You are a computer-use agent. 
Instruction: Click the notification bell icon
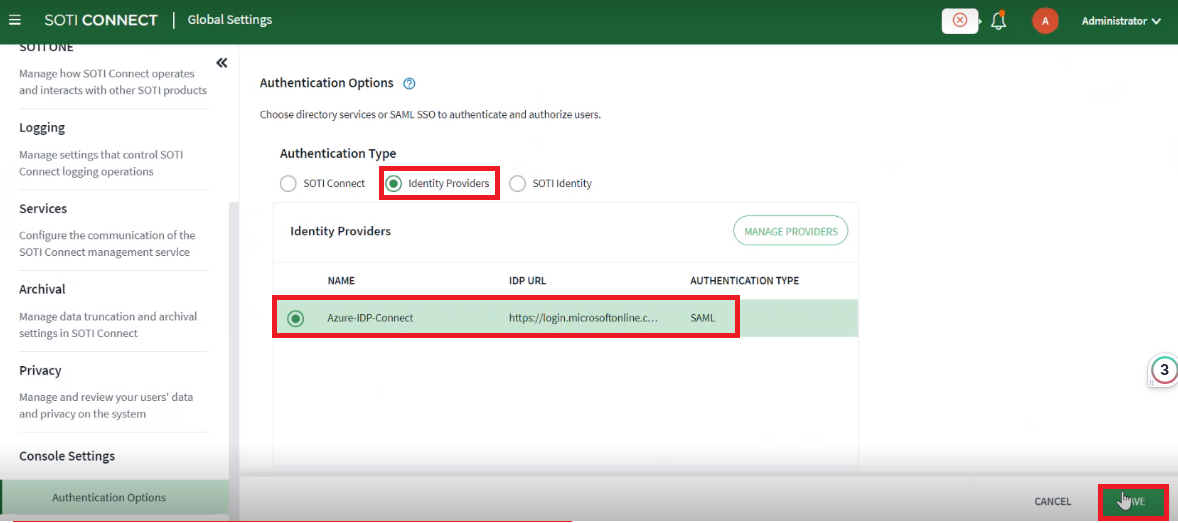tap(998, 21)
